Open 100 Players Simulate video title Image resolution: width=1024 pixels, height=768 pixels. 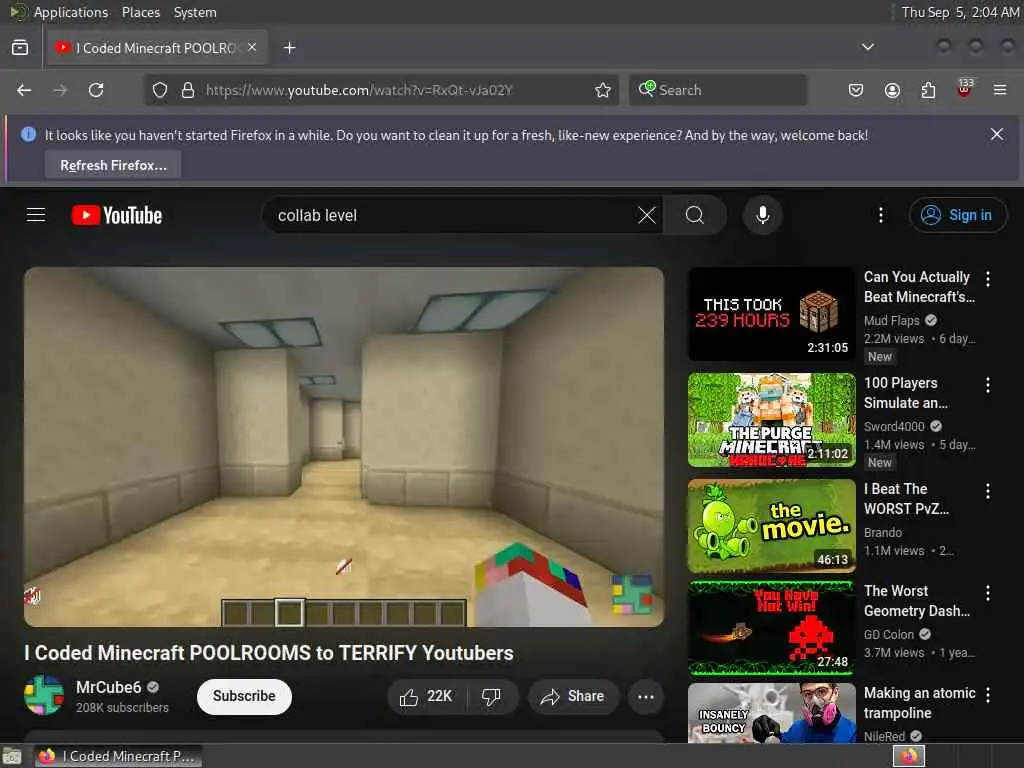click(906, 392)
